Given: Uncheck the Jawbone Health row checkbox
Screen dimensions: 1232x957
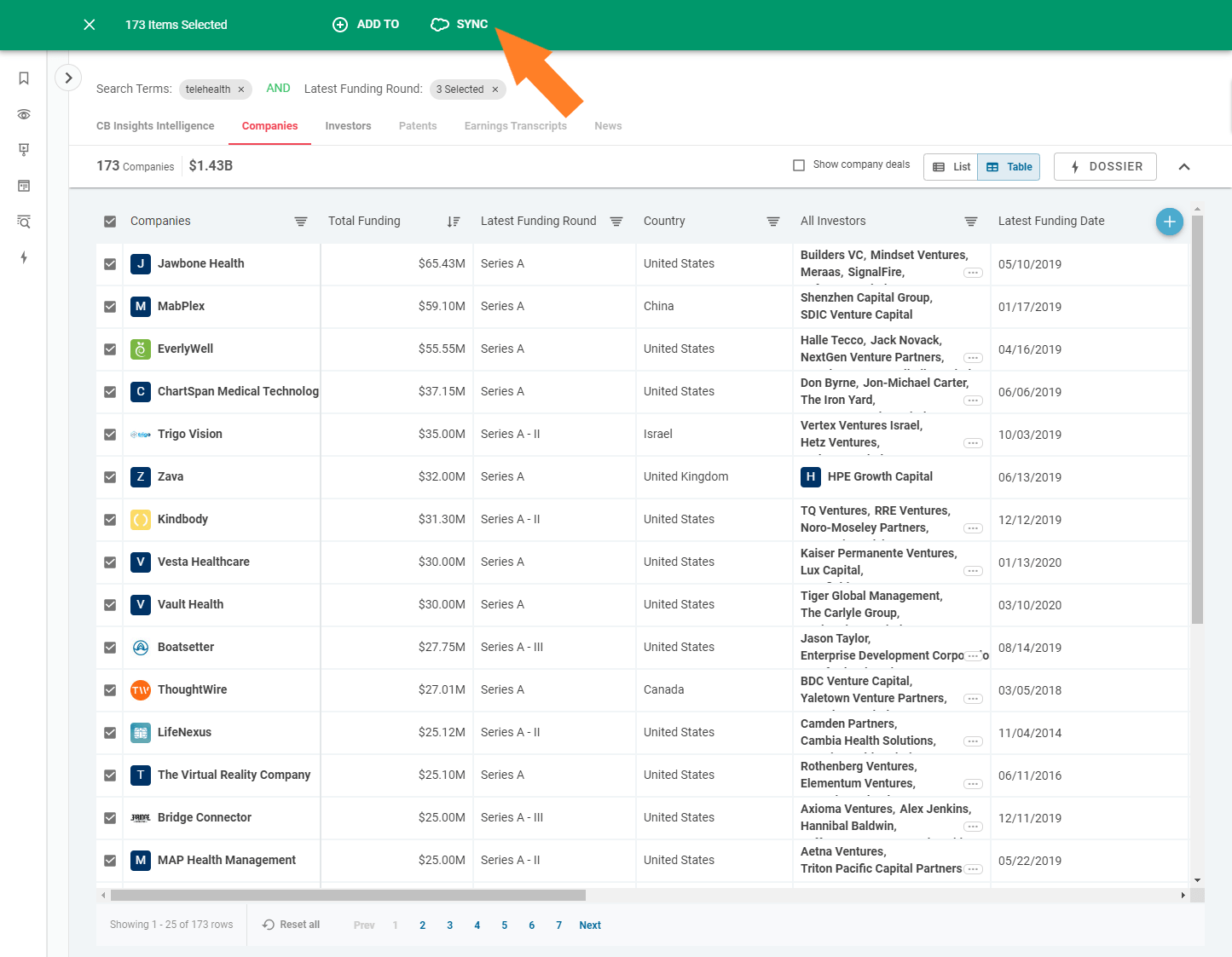Looking at the screenshot, I should (x=110, y=264).
